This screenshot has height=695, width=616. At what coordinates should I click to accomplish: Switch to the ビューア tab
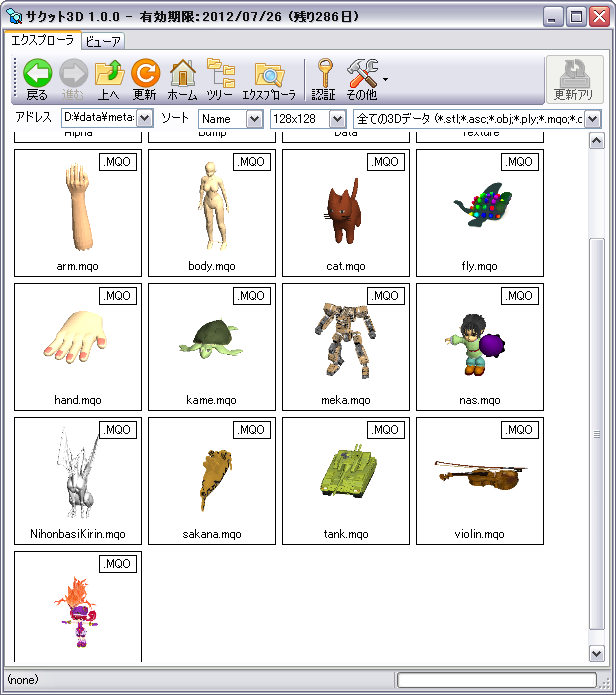click(x=103, y=42)
